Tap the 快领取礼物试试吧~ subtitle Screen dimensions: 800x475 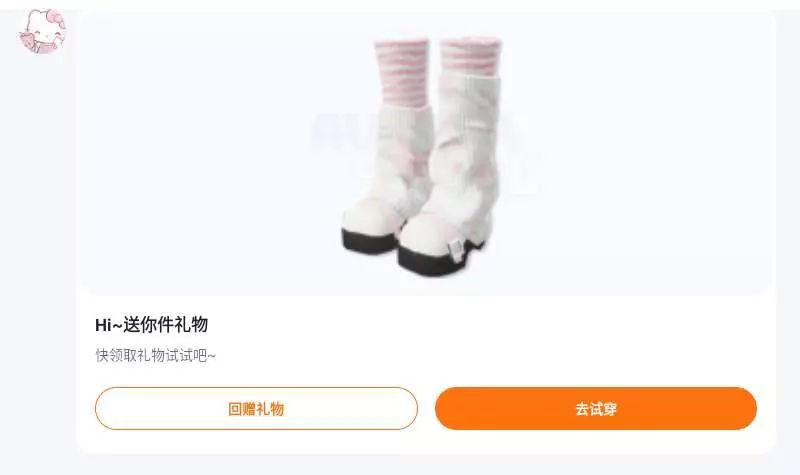click(x=156, y=355)
